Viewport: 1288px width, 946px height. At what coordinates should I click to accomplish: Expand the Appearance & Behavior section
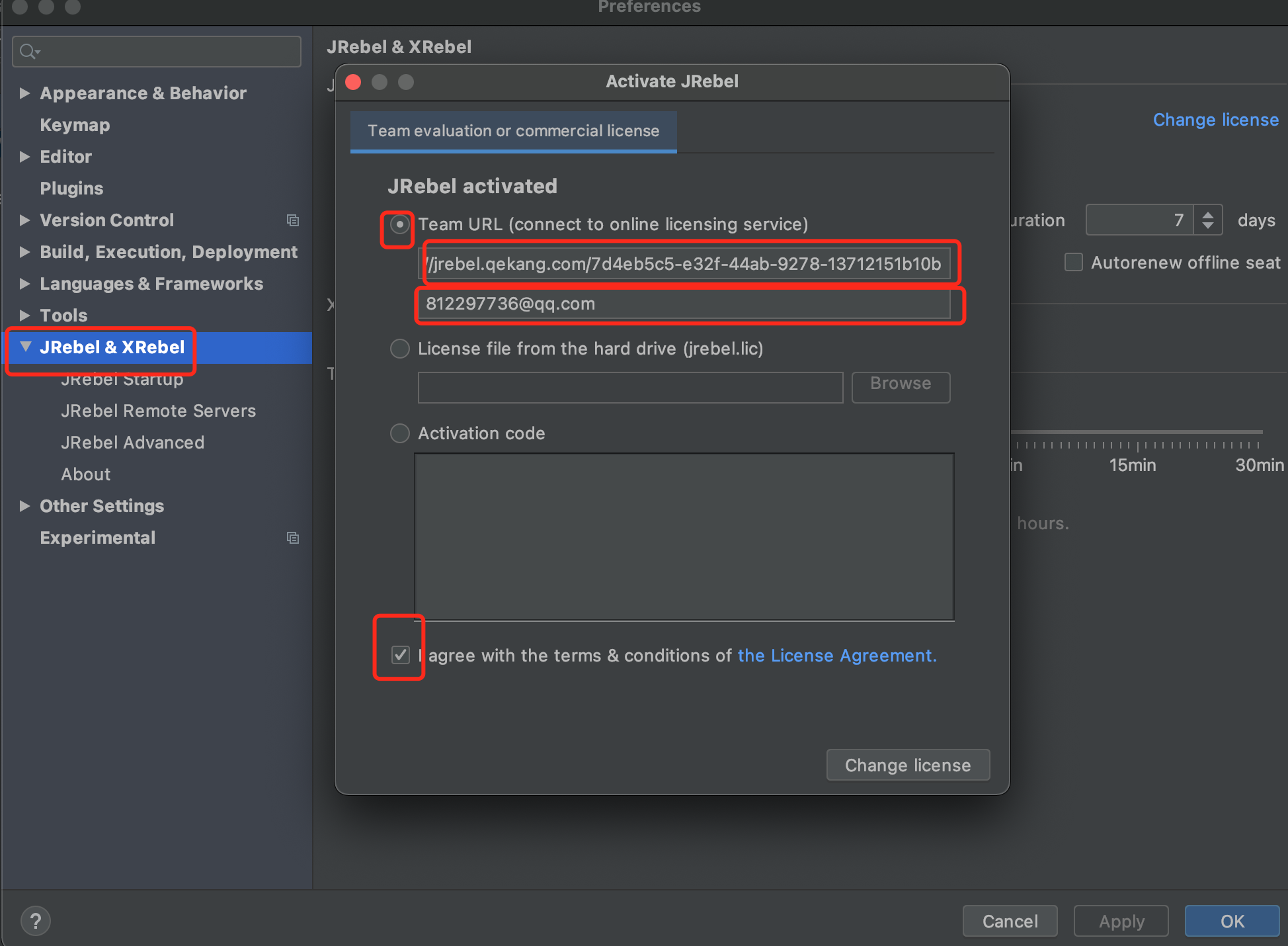coord(24,93)
